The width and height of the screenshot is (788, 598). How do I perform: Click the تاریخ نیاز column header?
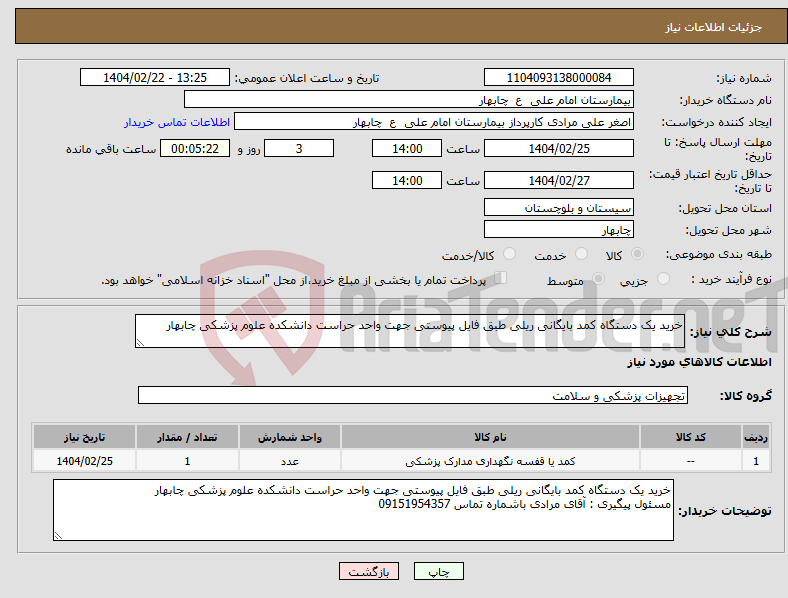pyautogui.click(x=84, y=437)
